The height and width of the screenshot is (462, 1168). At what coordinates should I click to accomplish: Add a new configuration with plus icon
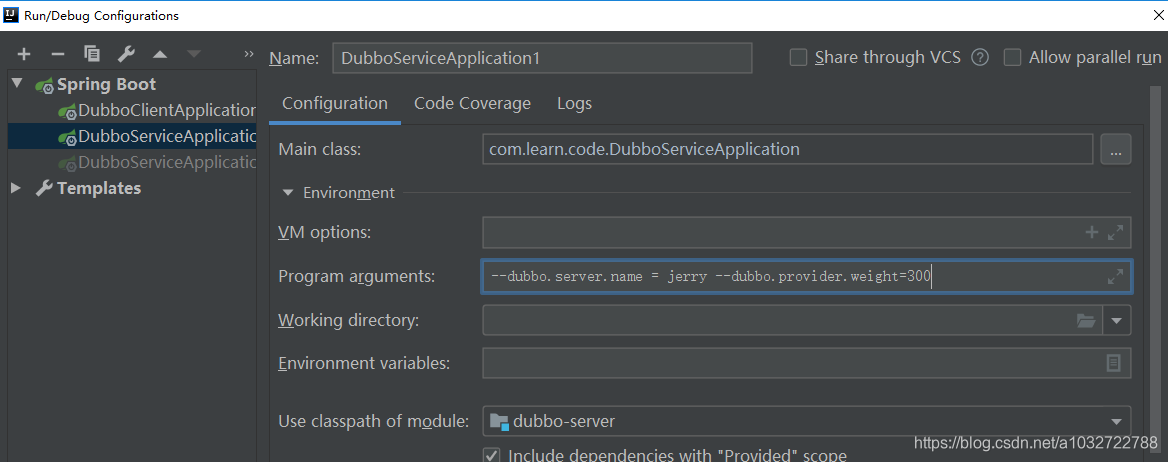tap(24, 54)
